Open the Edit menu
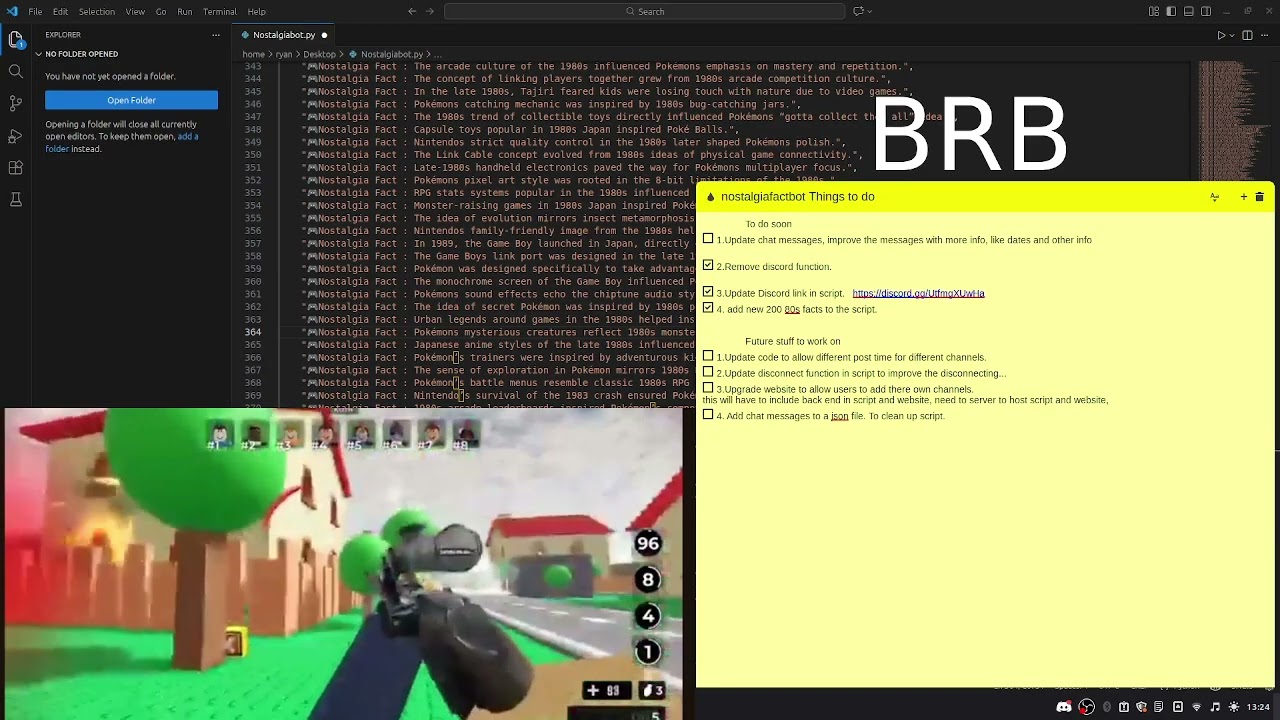This screenshot has height=720, width=1280. coord(60,11)
